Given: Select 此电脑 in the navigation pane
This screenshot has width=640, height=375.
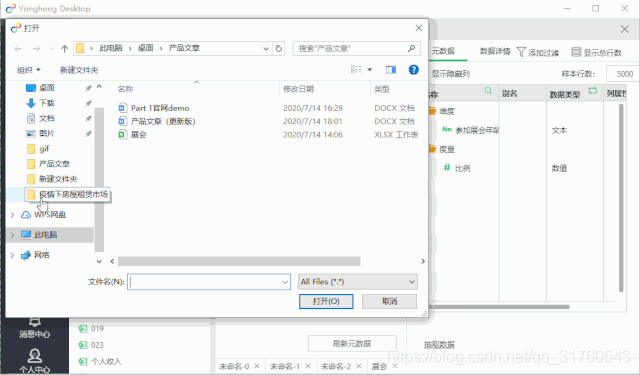Looking at the screenshot, I should (46, 235).
